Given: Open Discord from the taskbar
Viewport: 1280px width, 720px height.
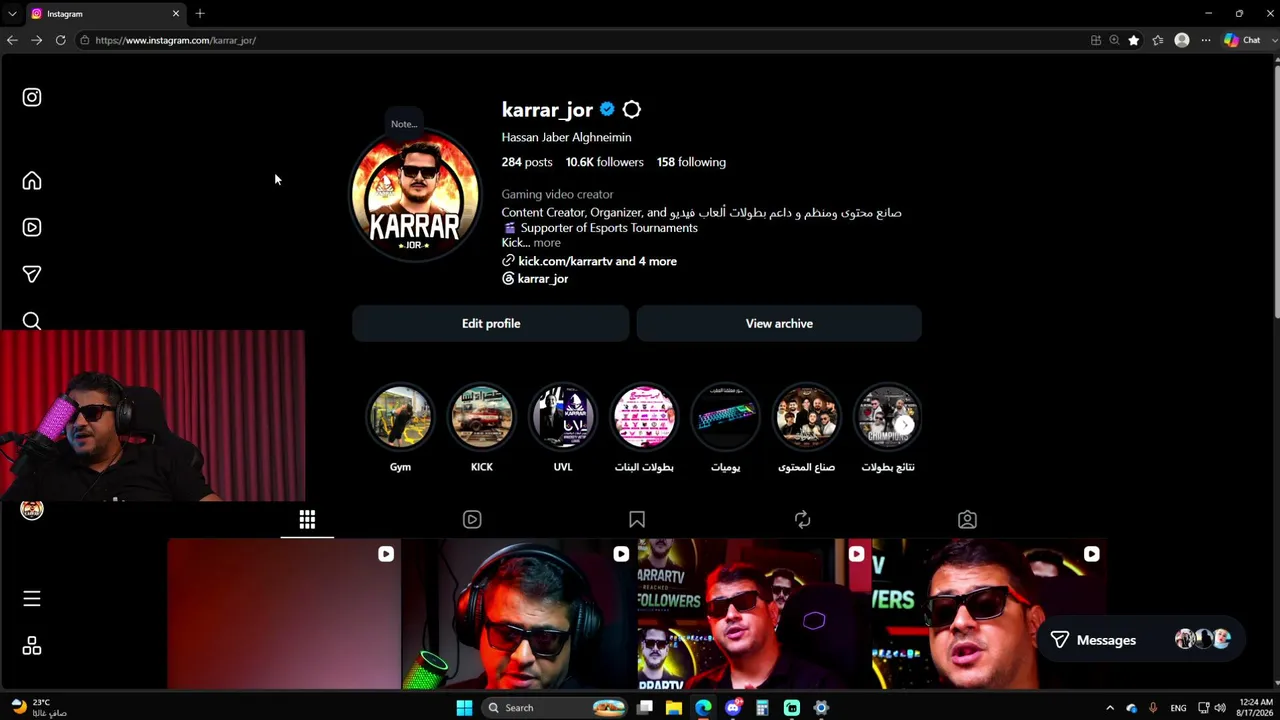Looking at the screenshot, I should (x=733, y=708).
